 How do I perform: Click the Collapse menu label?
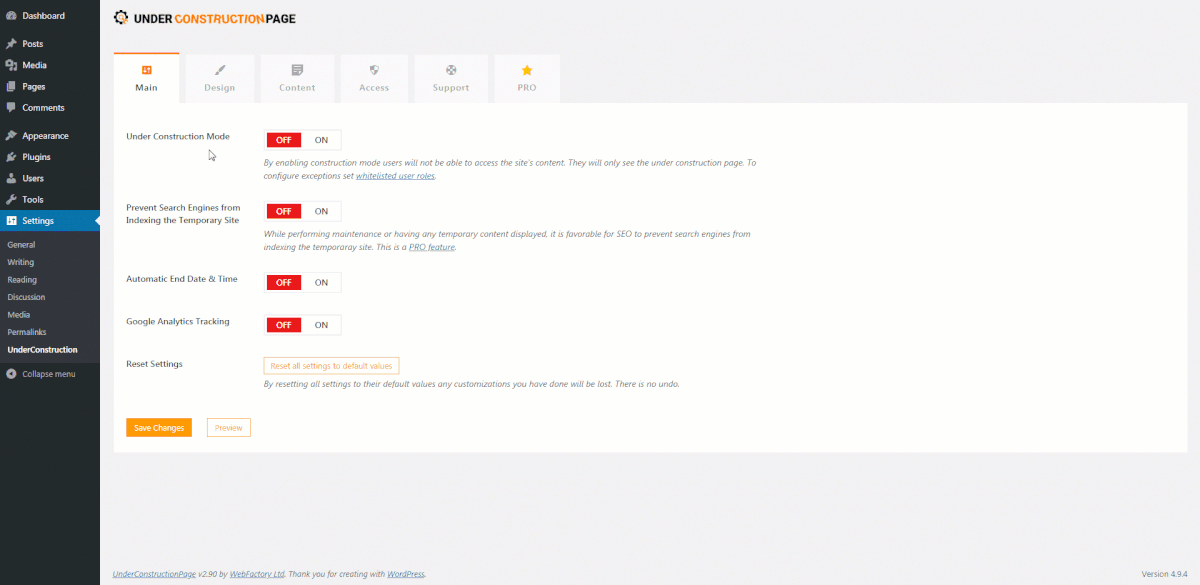(x=49, y=374)
